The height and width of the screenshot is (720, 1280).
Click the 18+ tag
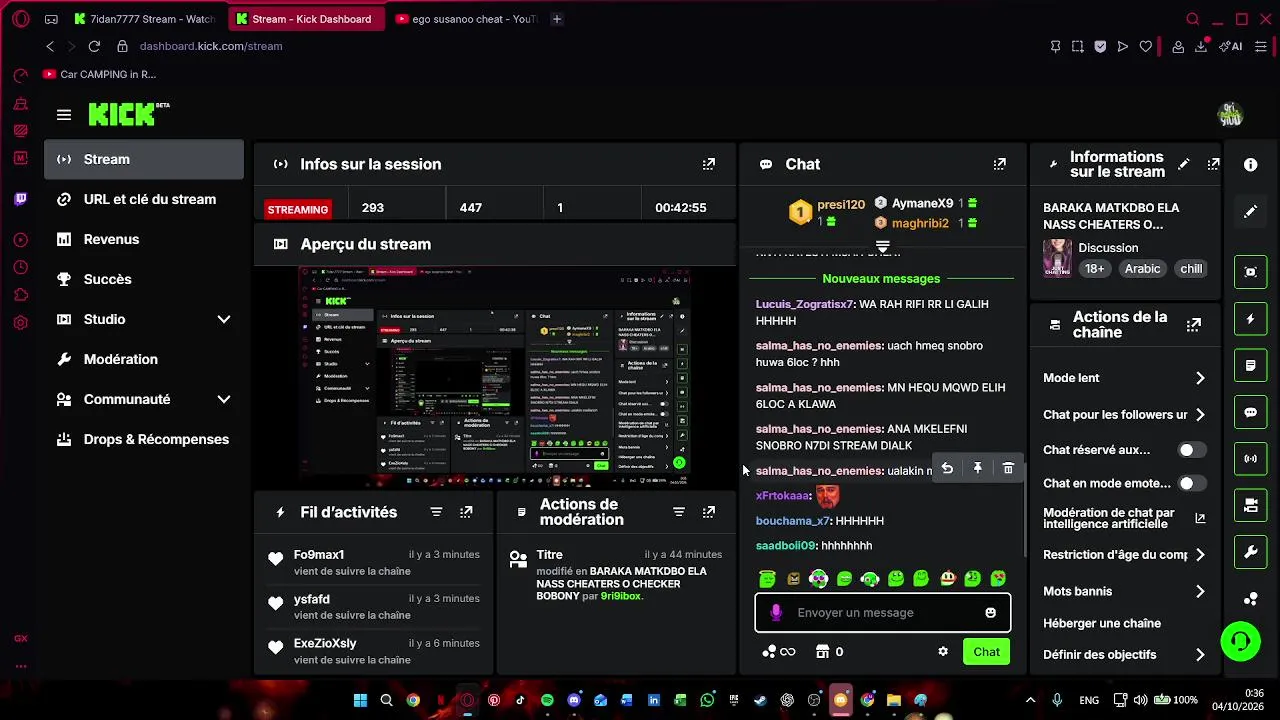[x=1095, y=269]
